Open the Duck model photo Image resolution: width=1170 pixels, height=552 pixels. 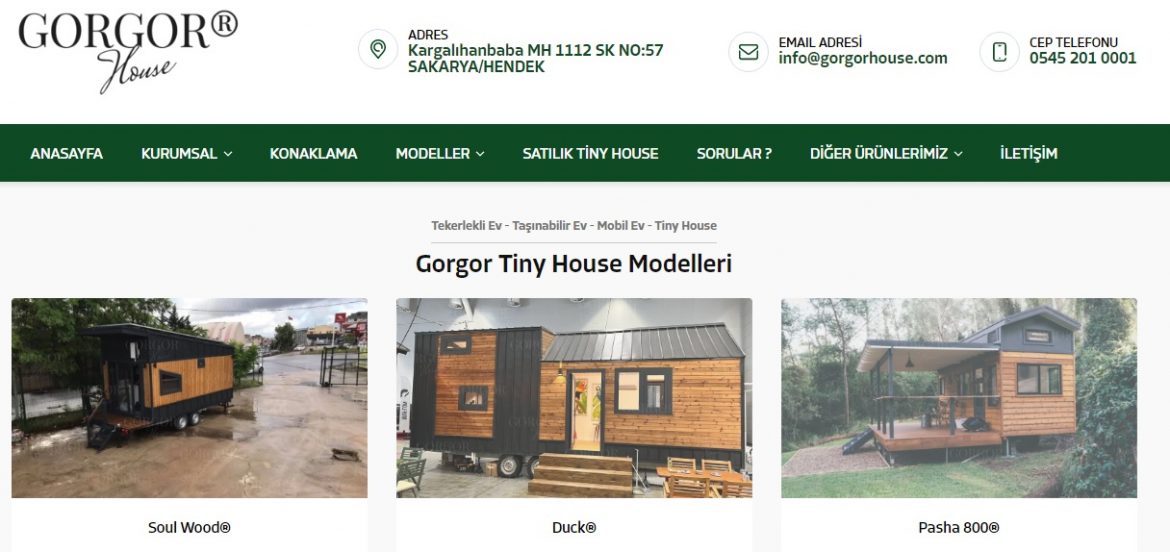coord(574,398)
